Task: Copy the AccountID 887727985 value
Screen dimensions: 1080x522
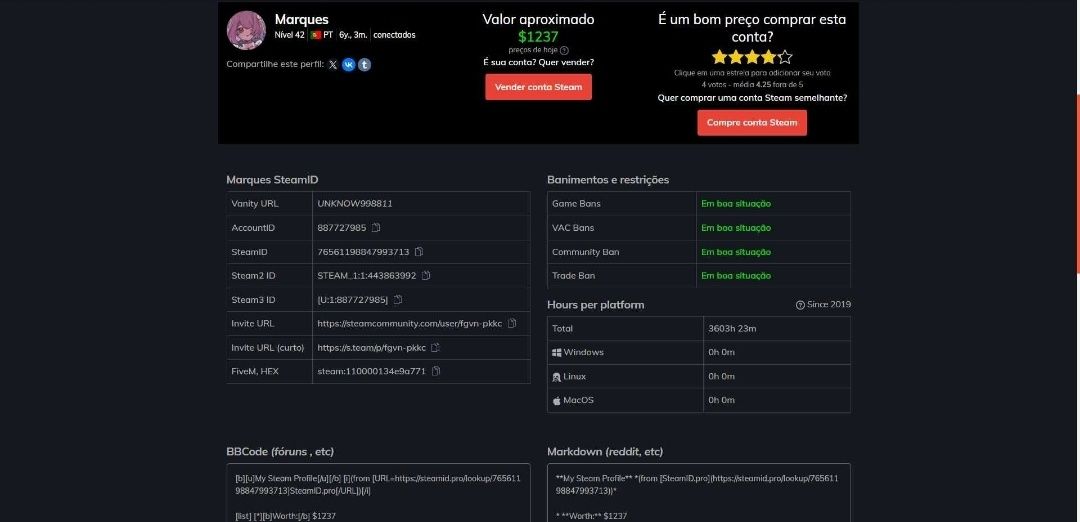Action: click(376, 228)
